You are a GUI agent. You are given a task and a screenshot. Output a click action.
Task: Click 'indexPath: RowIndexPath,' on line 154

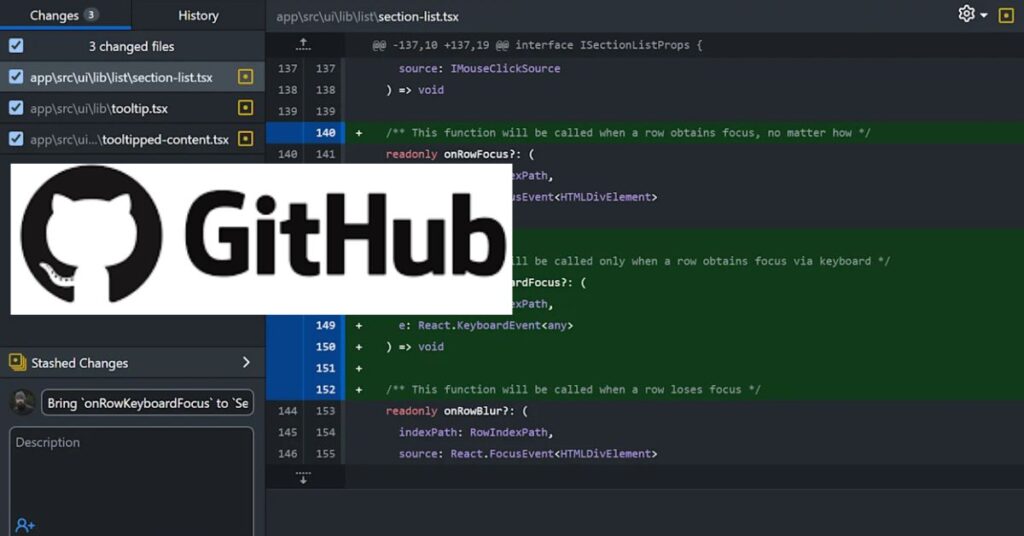click(x=476, y=432)
